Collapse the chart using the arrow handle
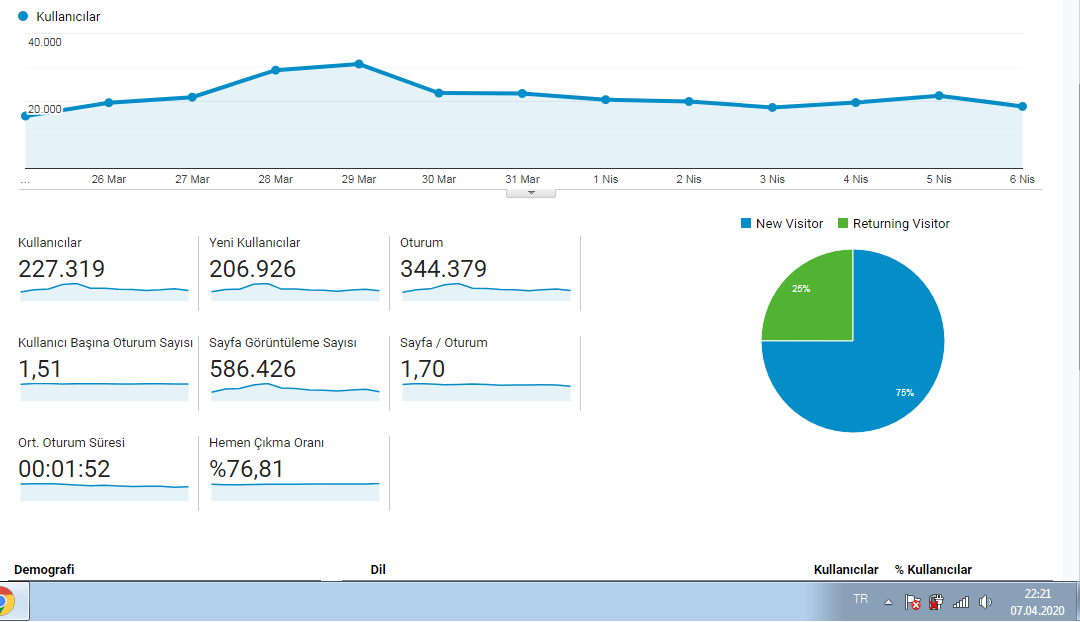 (x=531, y=194)
